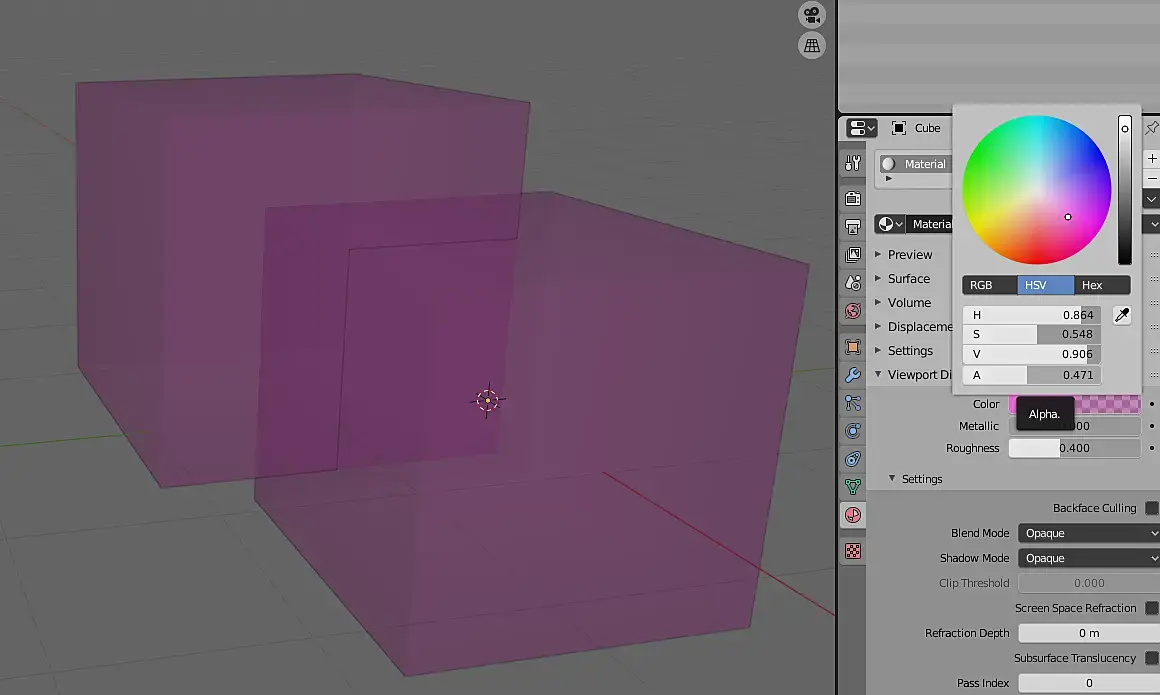Switch color picker to RGB mode
The image size is (1160, 695).
[990, 285]
